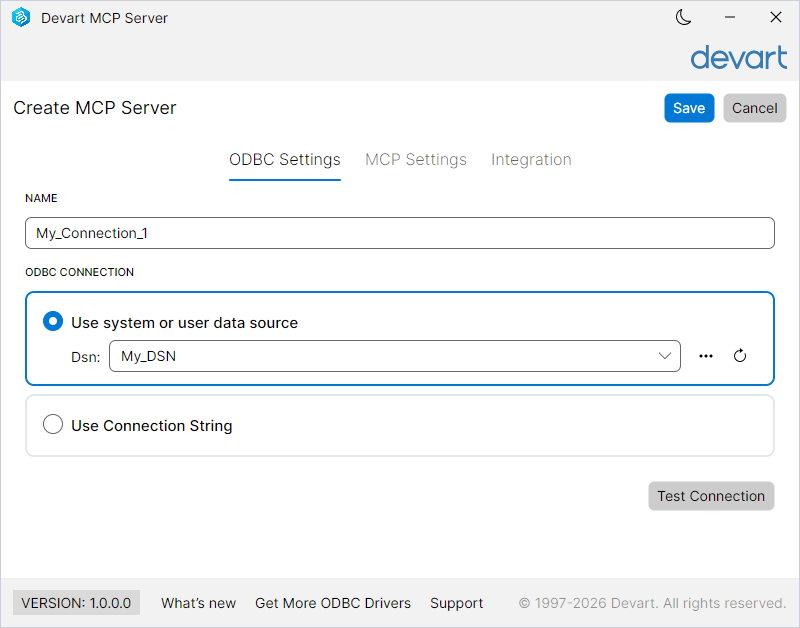Image resolution: width=800 pixels, height=628 pixels.
Task: Click the ODBC CONNECTION label
Action: click(x=80, y=272)
